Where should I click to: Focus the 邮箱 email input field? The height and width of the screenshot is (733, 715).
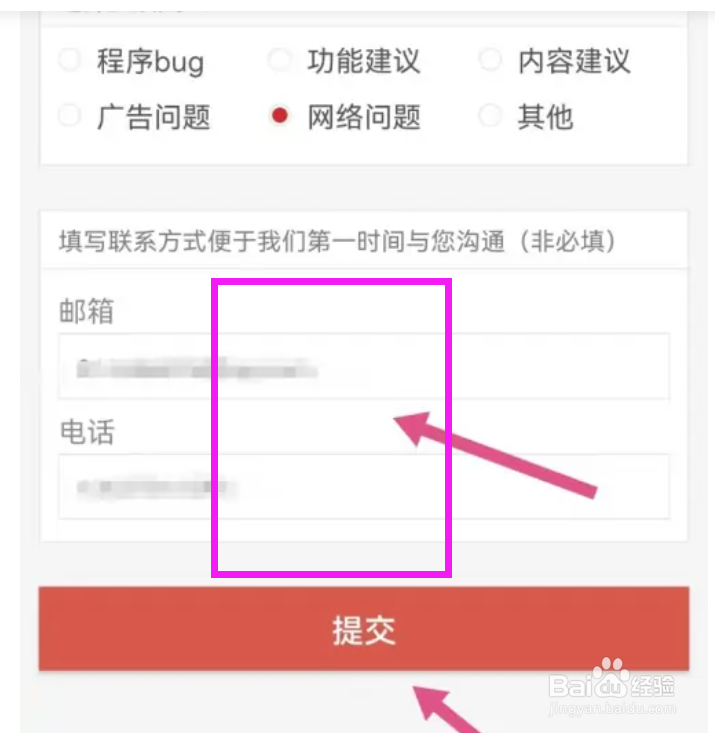coord(364,366)
